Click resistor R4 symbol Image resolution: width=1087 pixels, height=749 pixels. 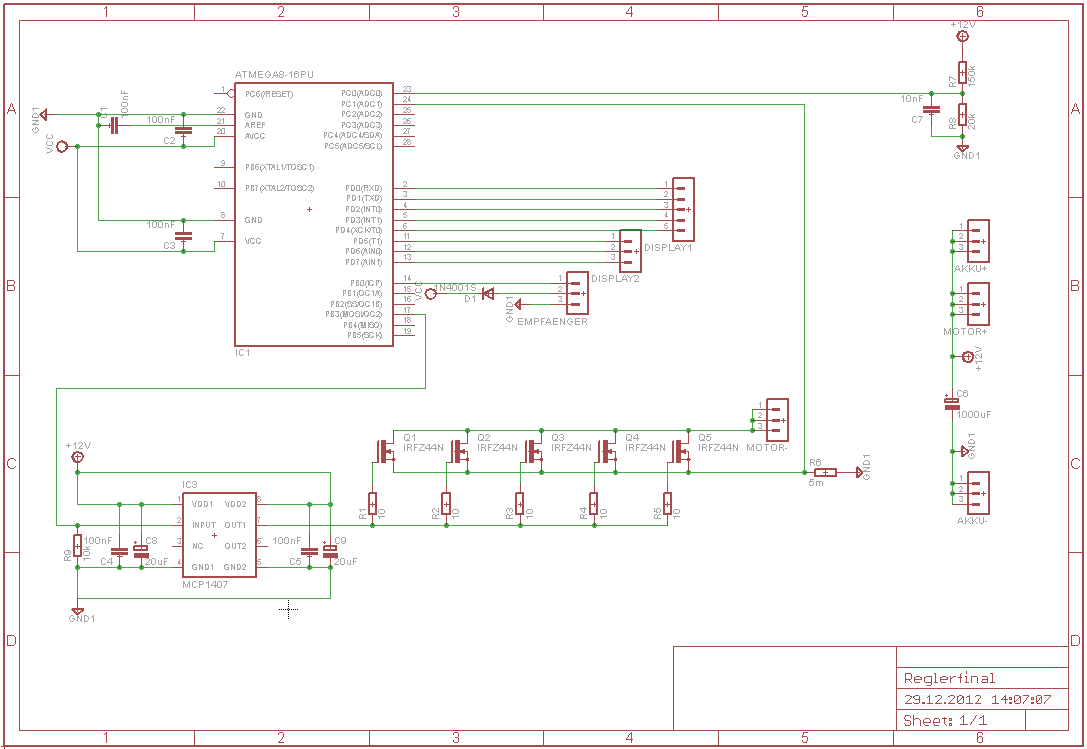click(594, 503)
